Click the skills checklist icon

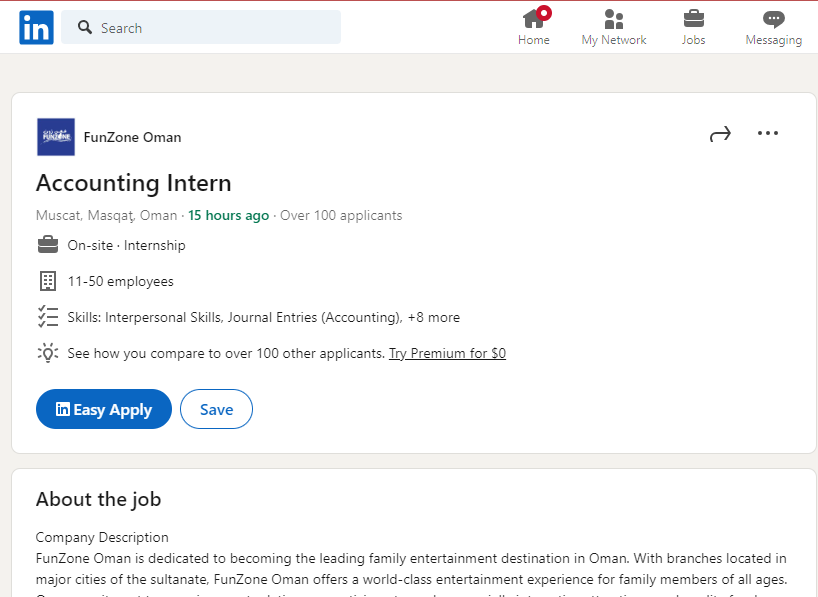point(48,317)
